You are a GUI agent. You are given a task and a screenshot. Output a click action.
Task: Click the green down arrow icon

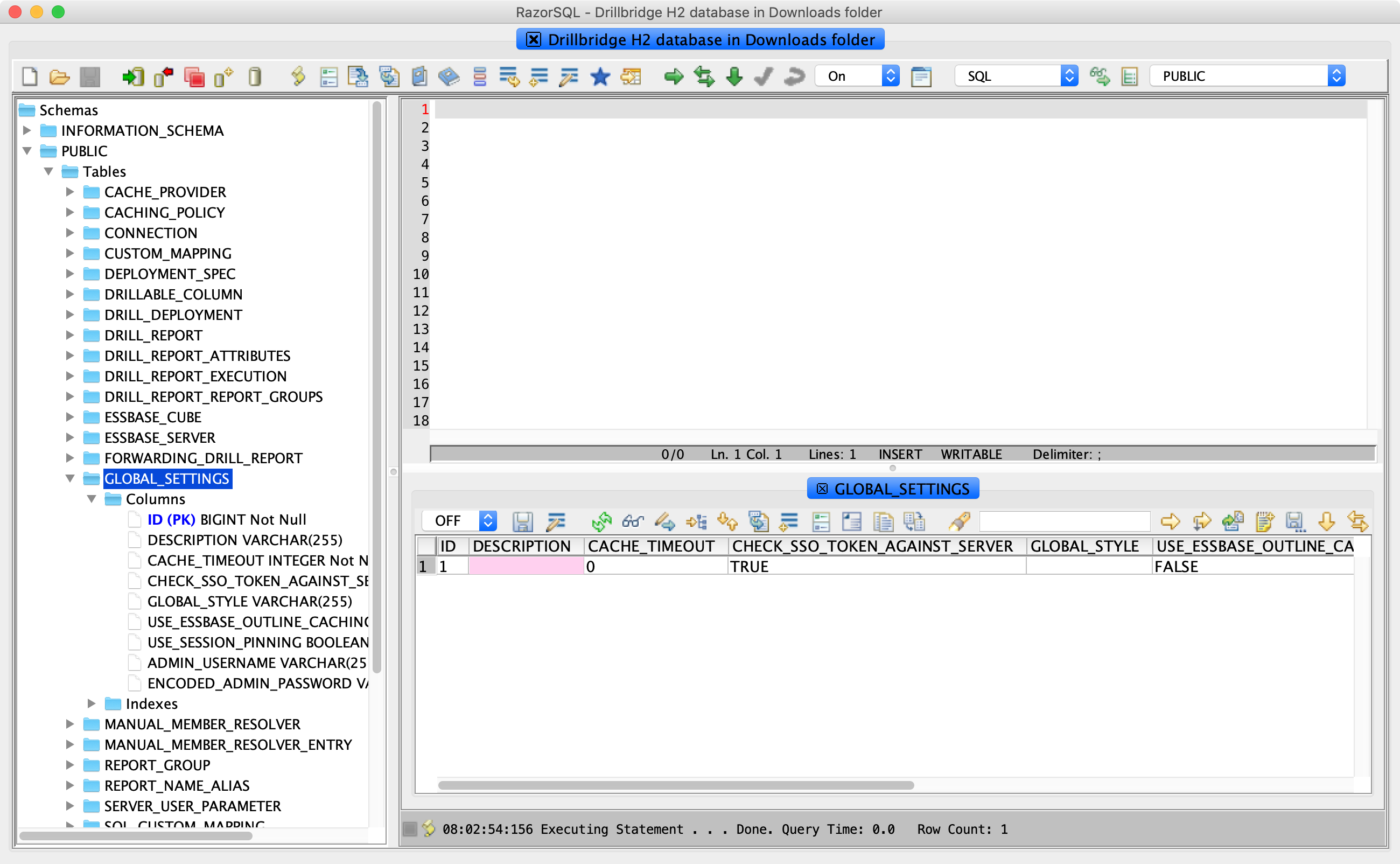point(734,76)
